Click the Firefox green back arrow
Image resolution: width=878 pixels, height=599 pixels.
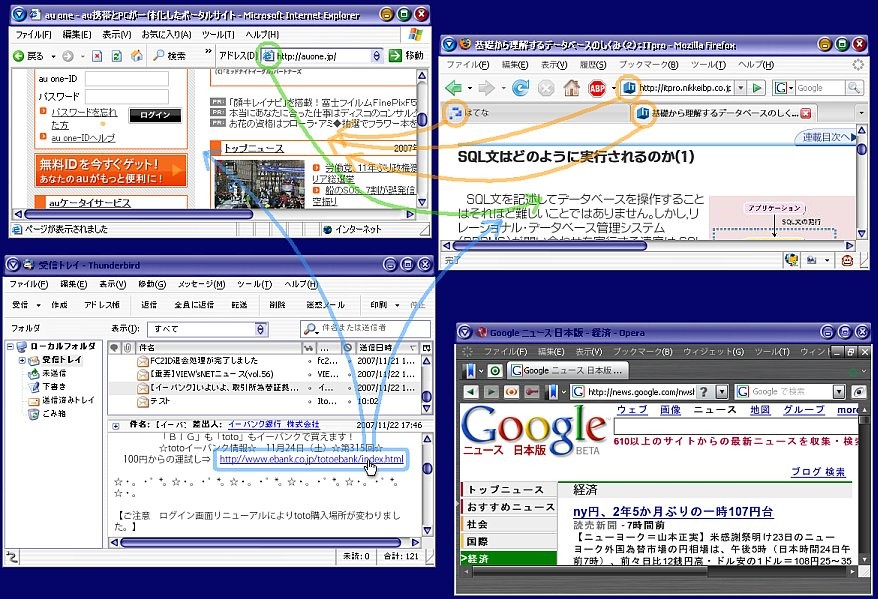click(454, 88)
